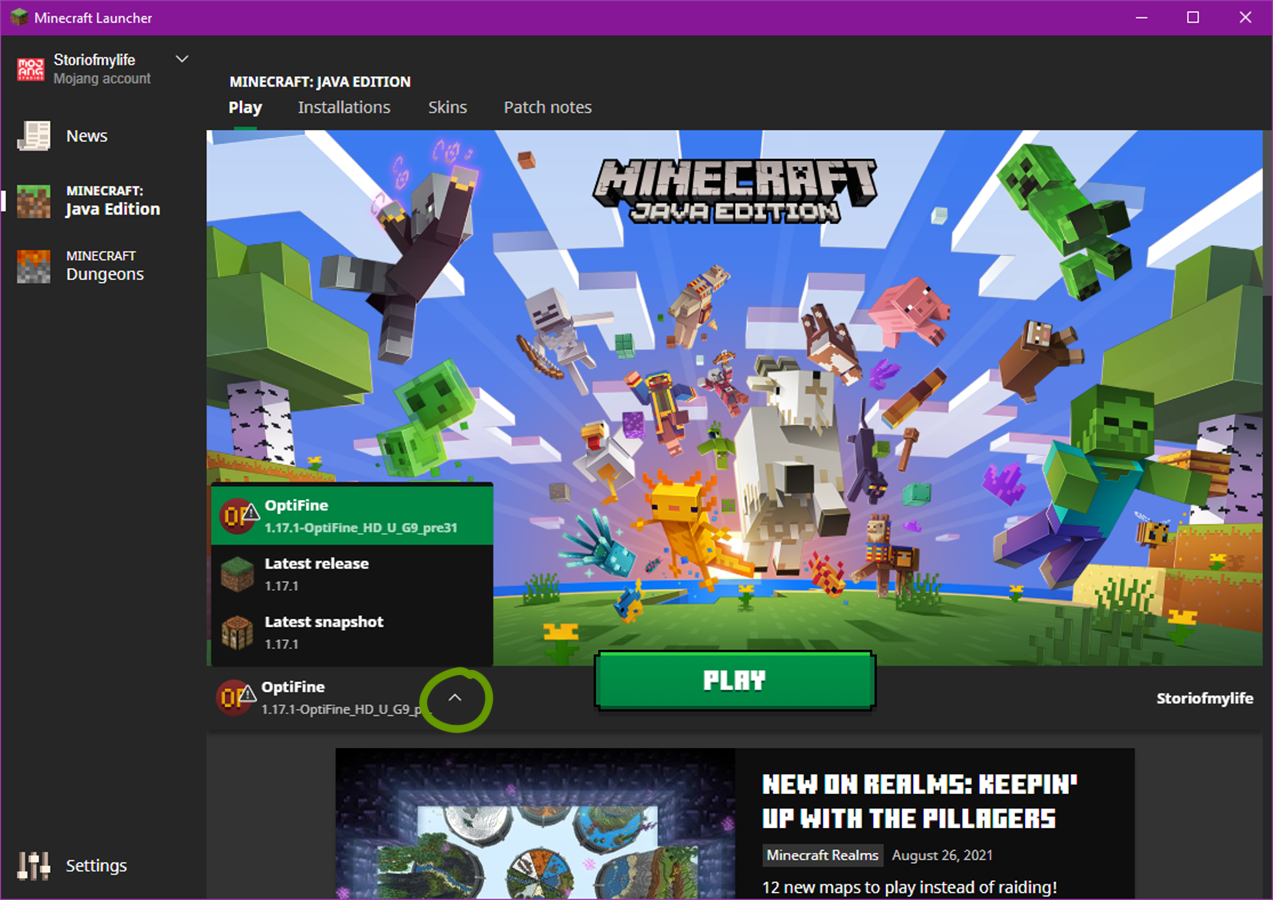The image size is (1274, 900).
Task: Switch to the Installations tab
Action: 344,108
